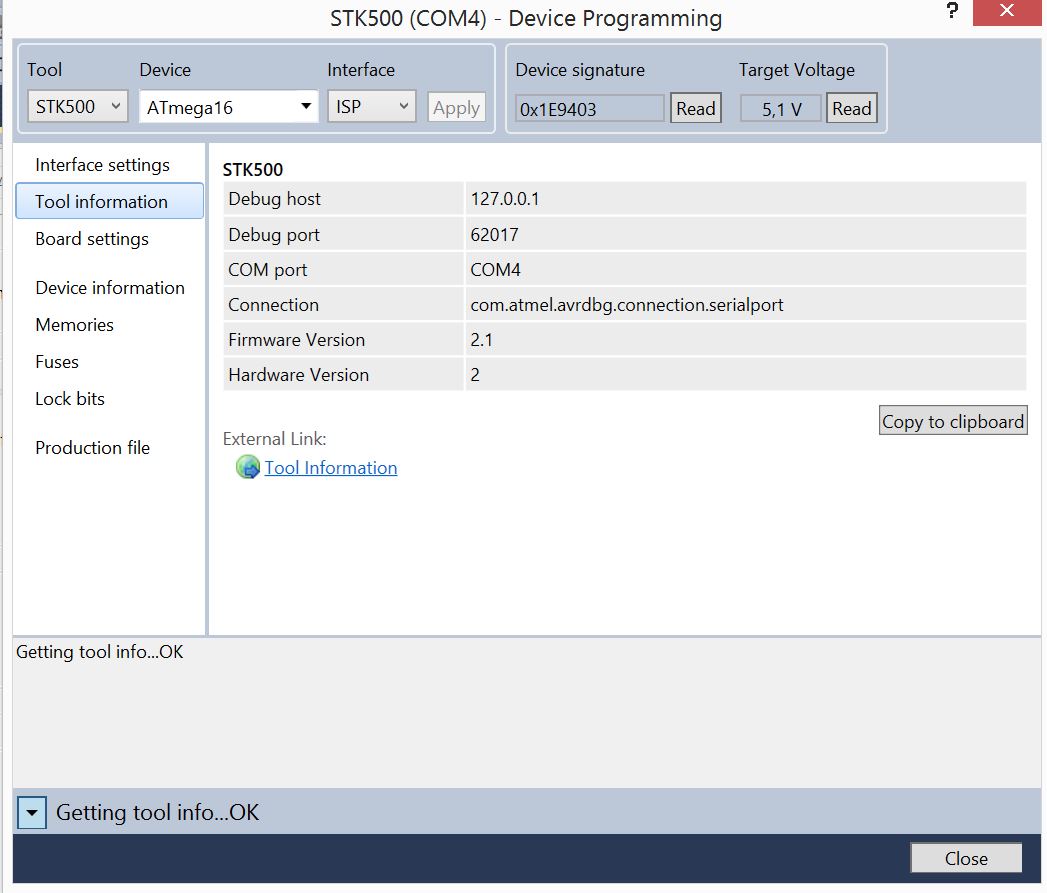Click the Debug port label cell
This screenshot has height=893, width=1047.
point(343,234)
